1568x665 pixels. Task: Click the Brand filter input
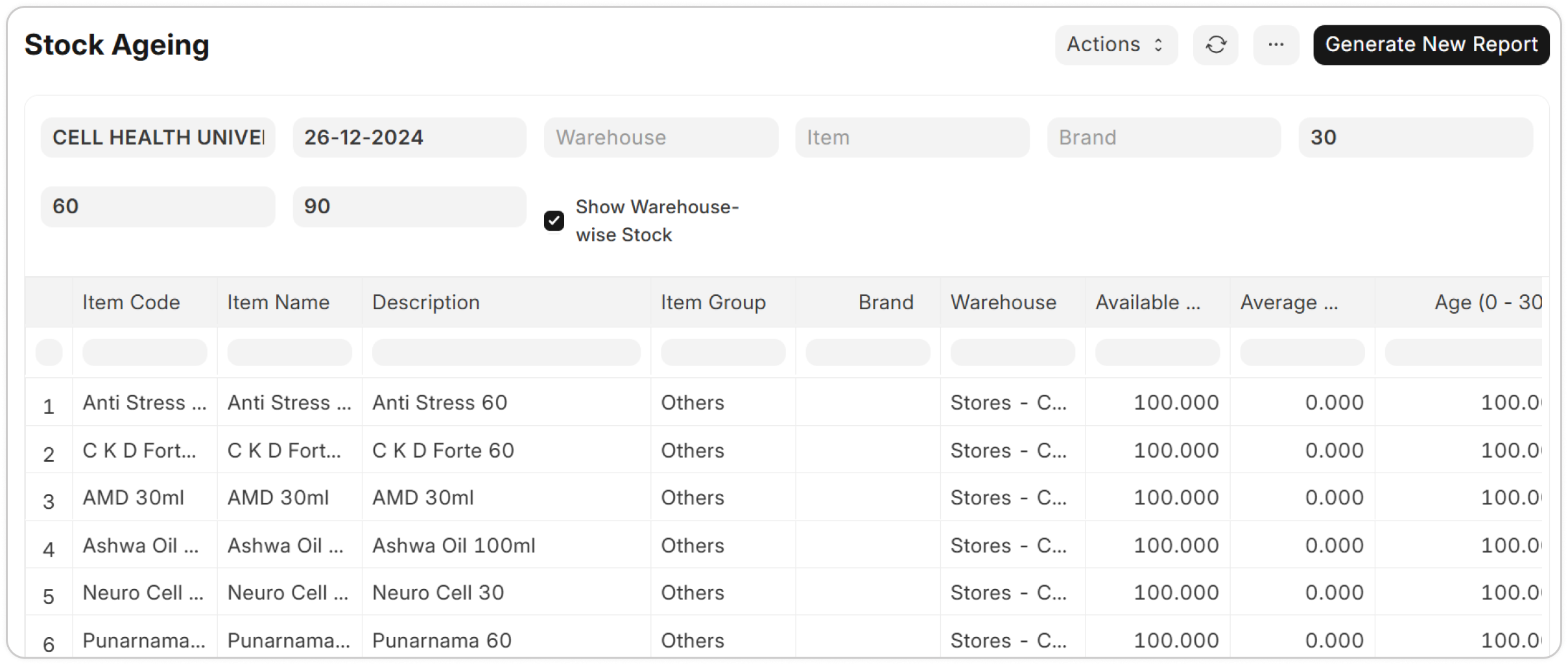(x=1163, y=137)
